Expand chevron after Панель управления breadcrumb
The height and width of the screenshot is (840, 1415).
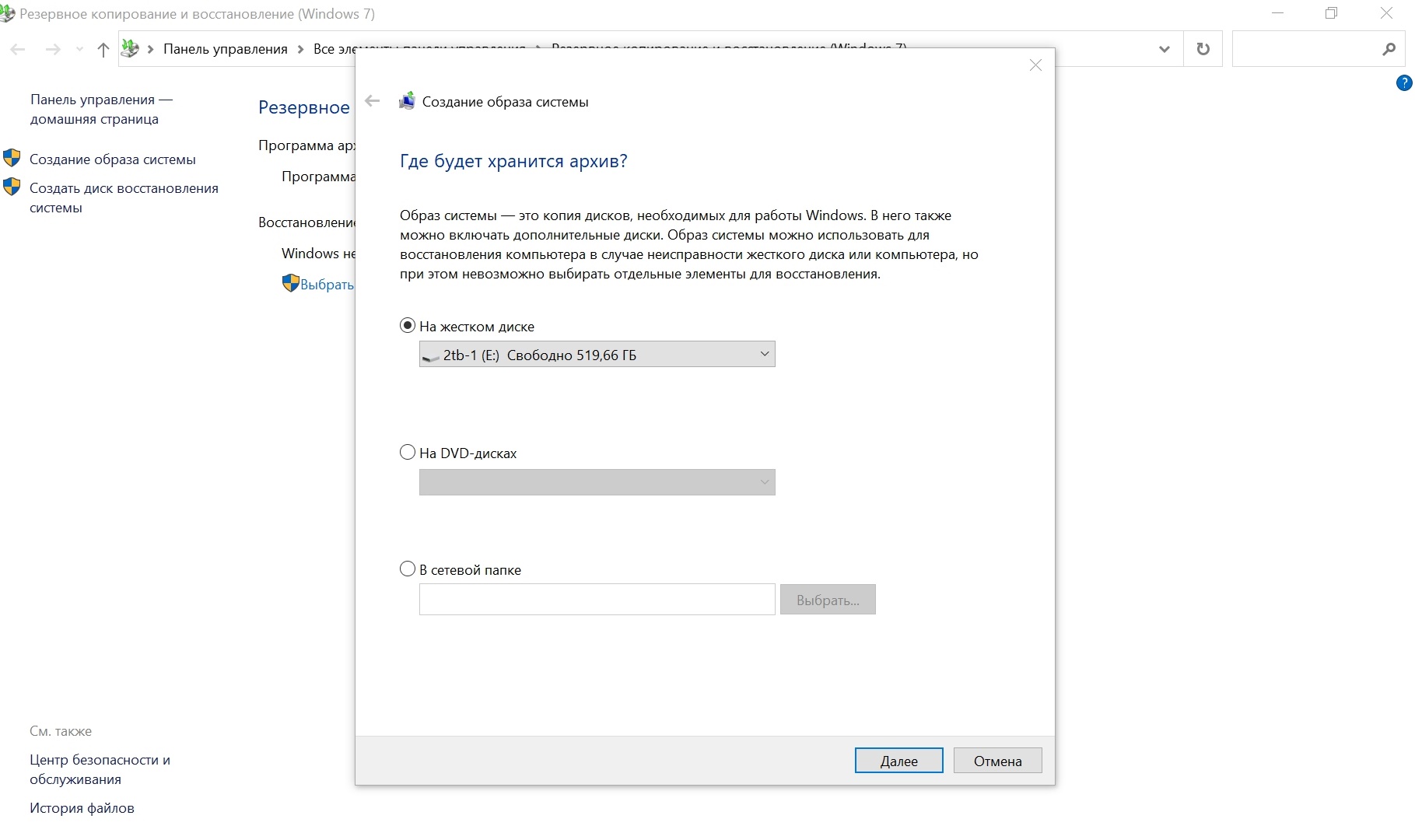(300, 49)
